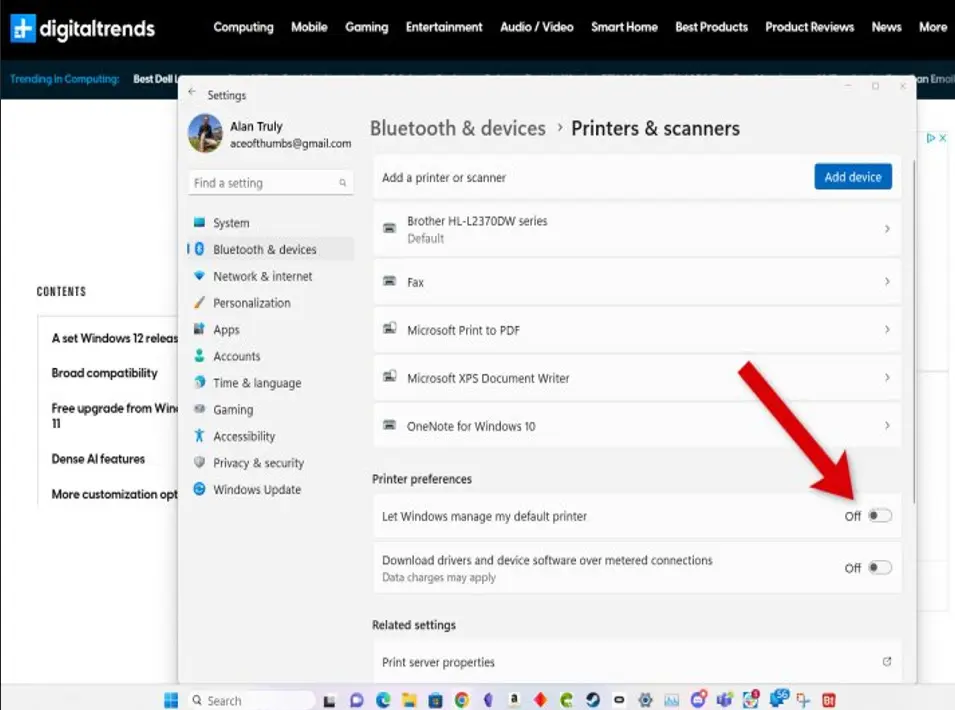The height and width of the screenshot is (710, 955).
Task: Open the Broad compatibility contents link
Action: (x=105, y=373)
